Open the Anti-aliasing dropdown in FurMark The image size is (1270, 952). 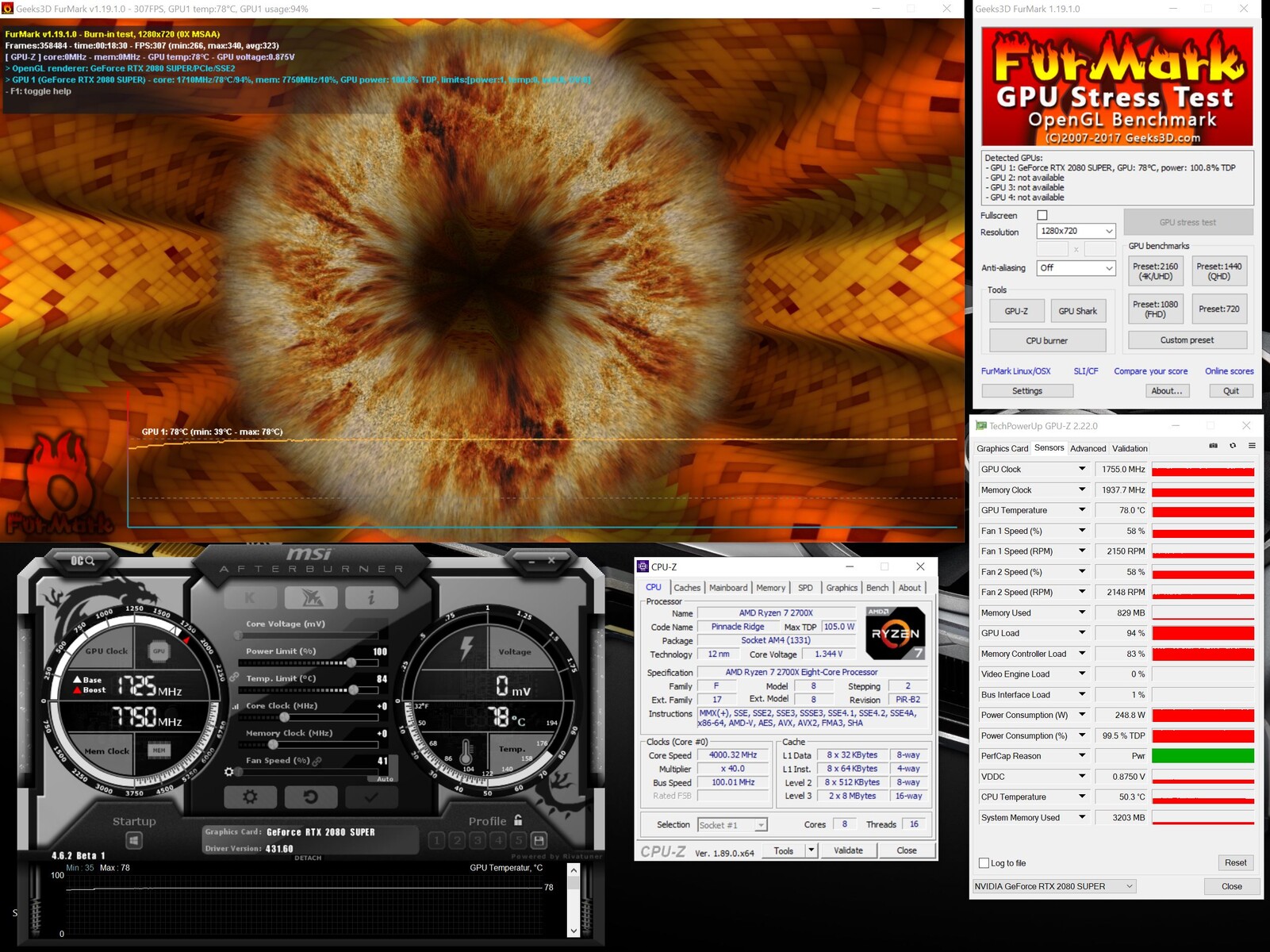tap(1076, 268)
